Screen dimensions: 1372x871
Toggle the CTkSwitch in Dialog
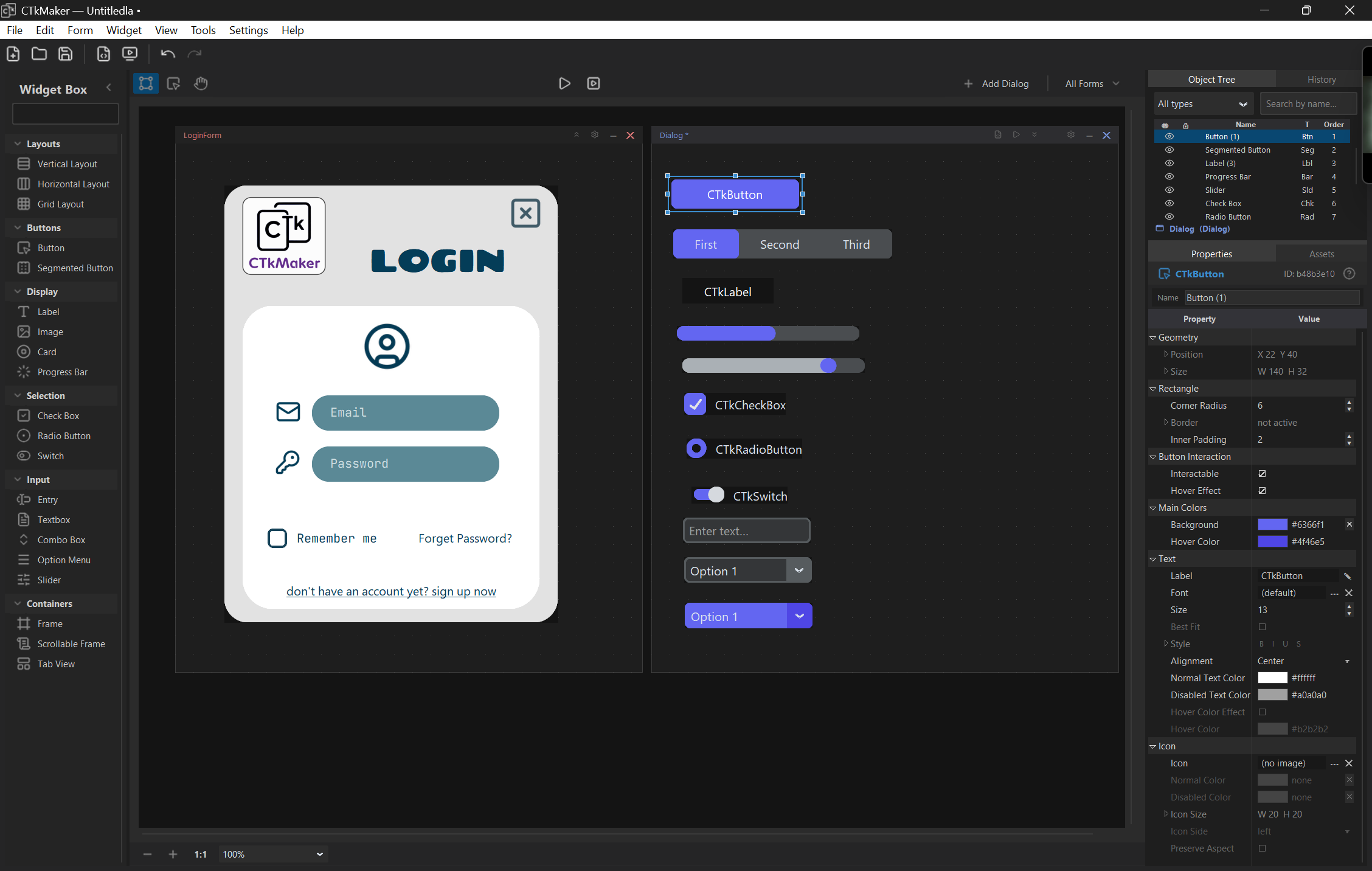pyautogui.click(x=709, y=494)
